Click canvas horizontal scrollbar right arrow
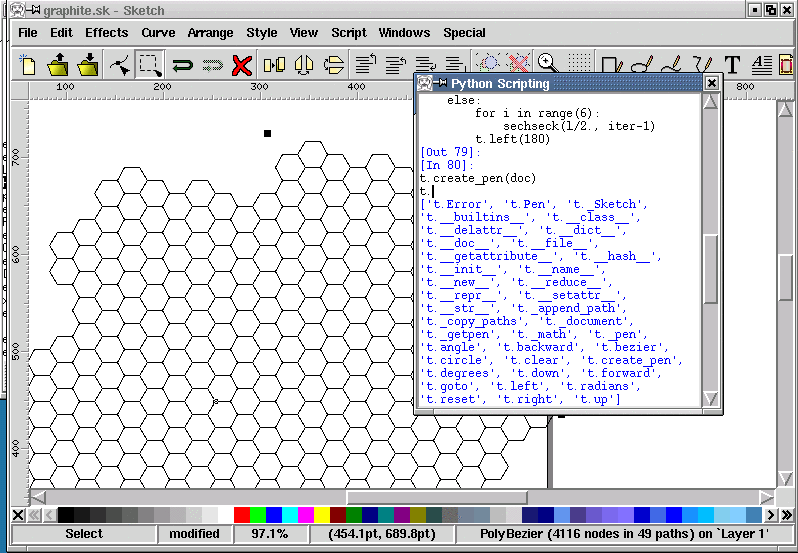The height and width of the screenshot is (553, 798). tap(766, 497)
